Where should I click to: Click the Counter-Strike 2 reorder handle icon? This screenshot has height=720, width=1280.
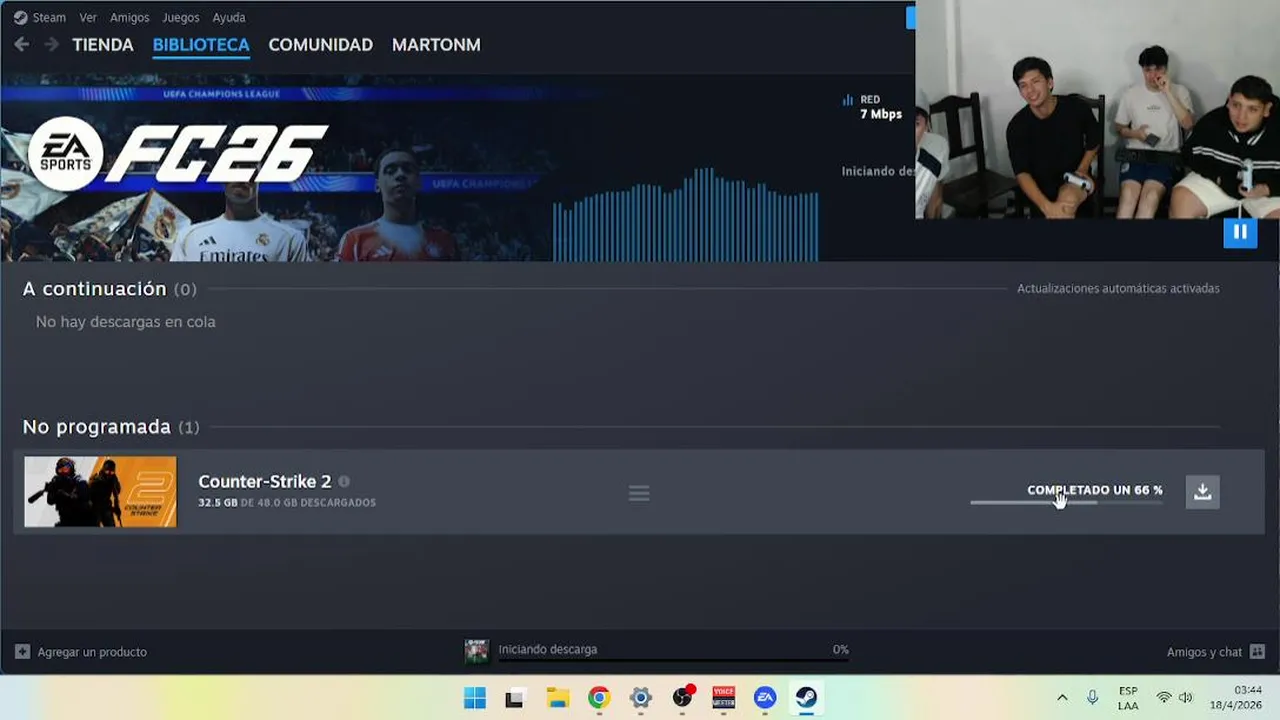click(639, 493)
